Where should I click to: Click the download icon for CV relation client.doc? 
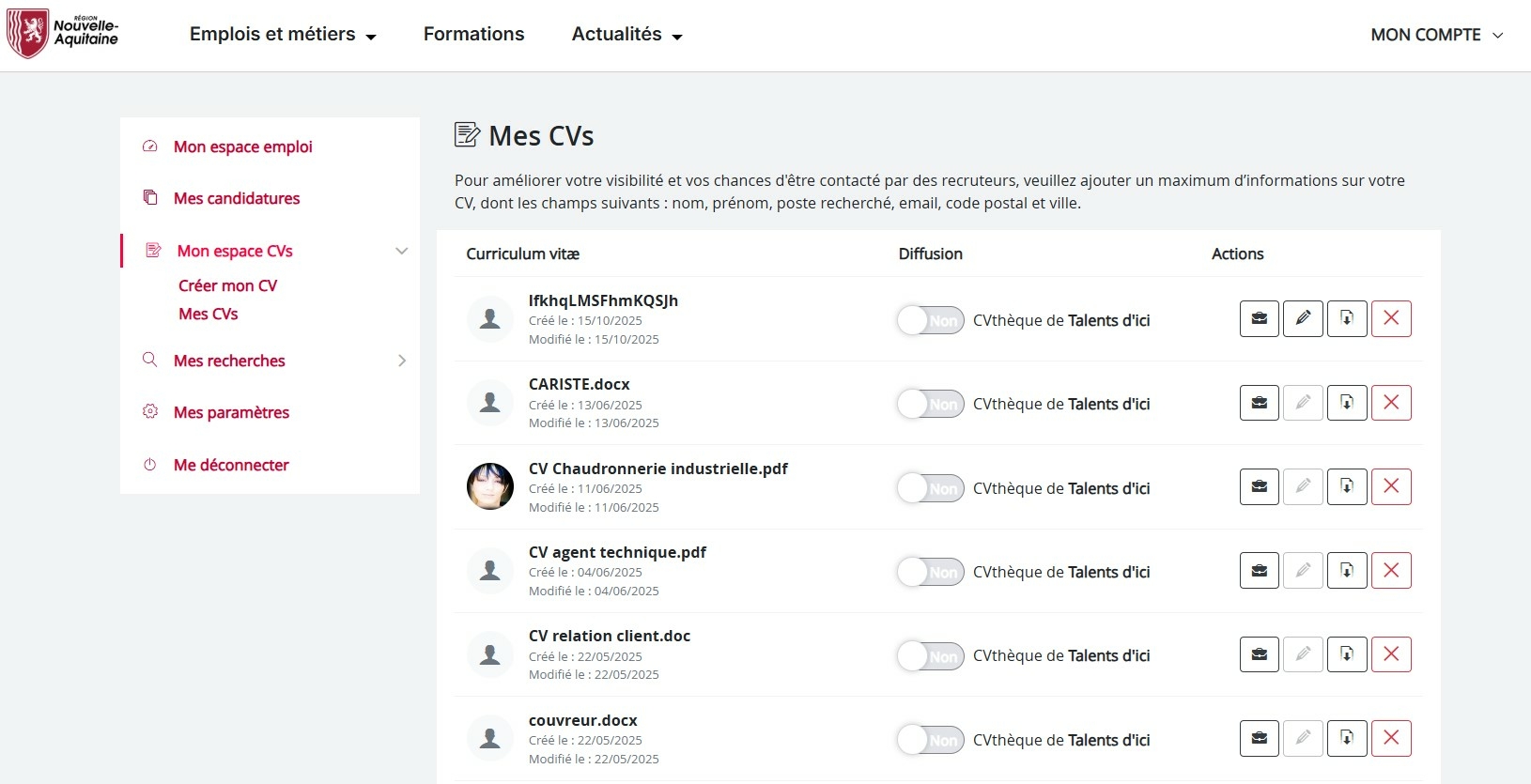click(x=1346, y=654)
